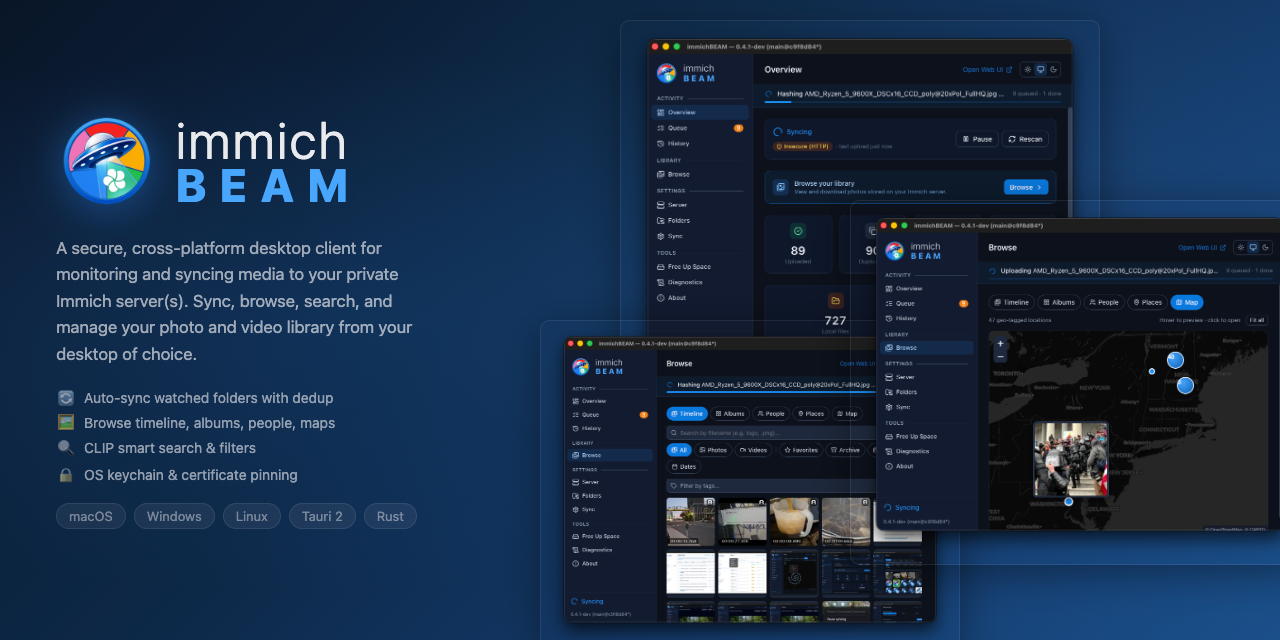Zoom in the map with the plus button

point(1000,343)
